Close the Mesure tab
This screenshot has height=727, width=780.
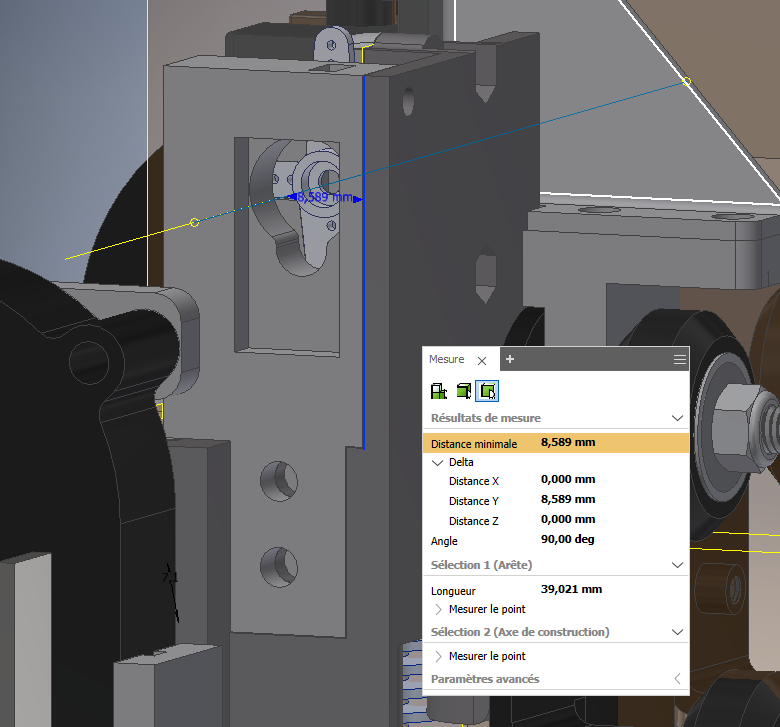click(x=482, y=361)
